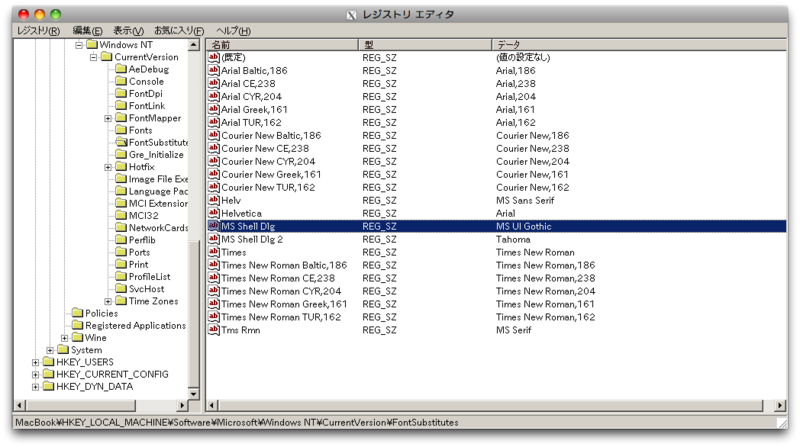Expand the Wine key
The width and height of the screenshot is (800, 447).
click(64, 338)
